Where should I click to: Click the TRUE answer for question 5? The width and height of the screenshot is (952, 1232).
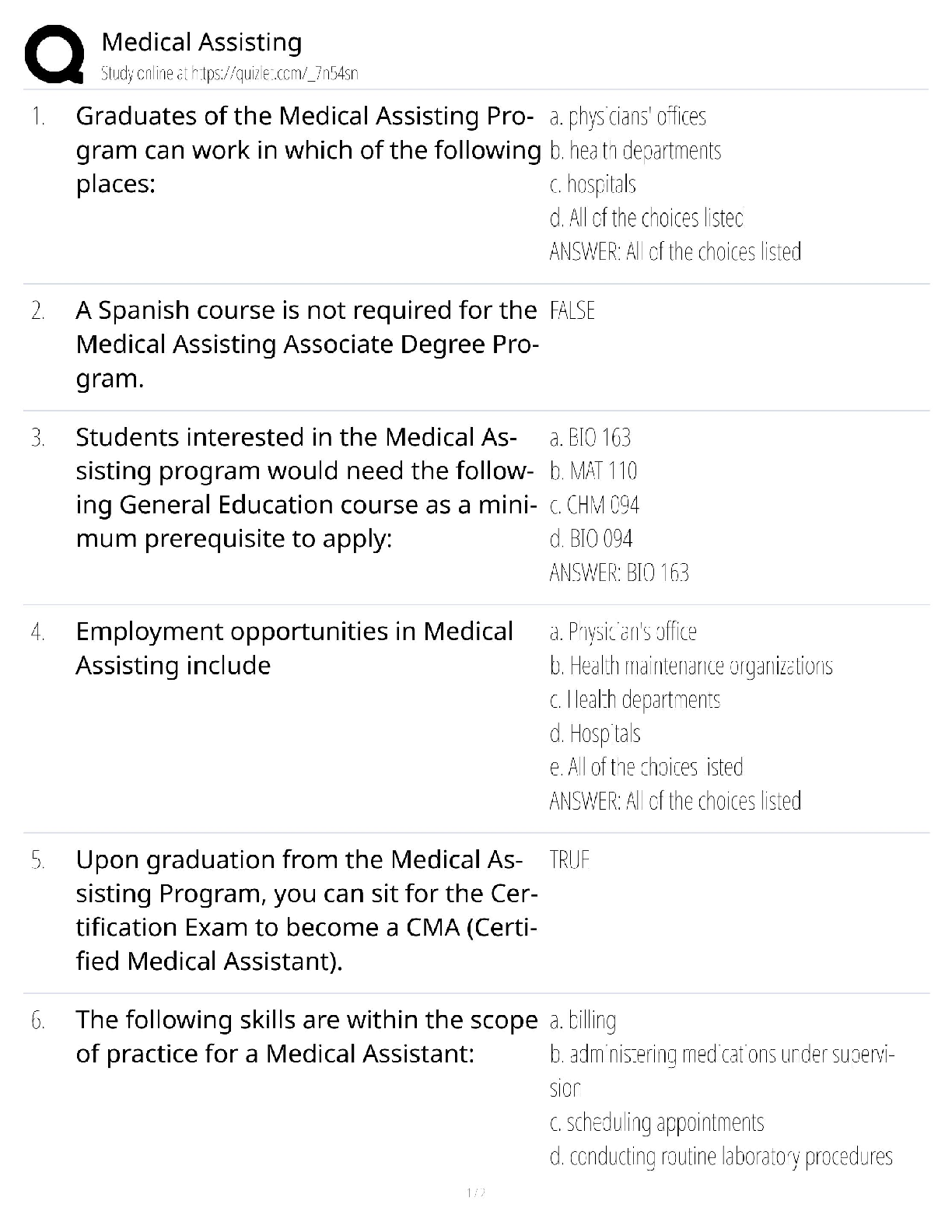(x=569, y=860)
